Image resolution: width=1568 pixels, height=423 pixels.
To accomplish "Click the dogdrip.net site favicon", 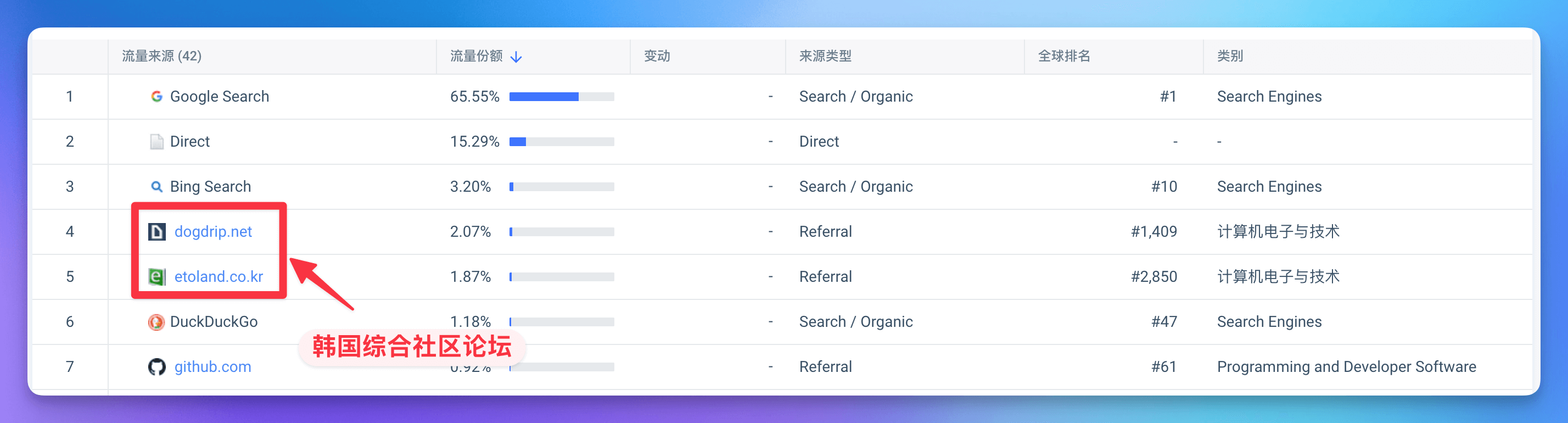I will [x=157, y=232].
